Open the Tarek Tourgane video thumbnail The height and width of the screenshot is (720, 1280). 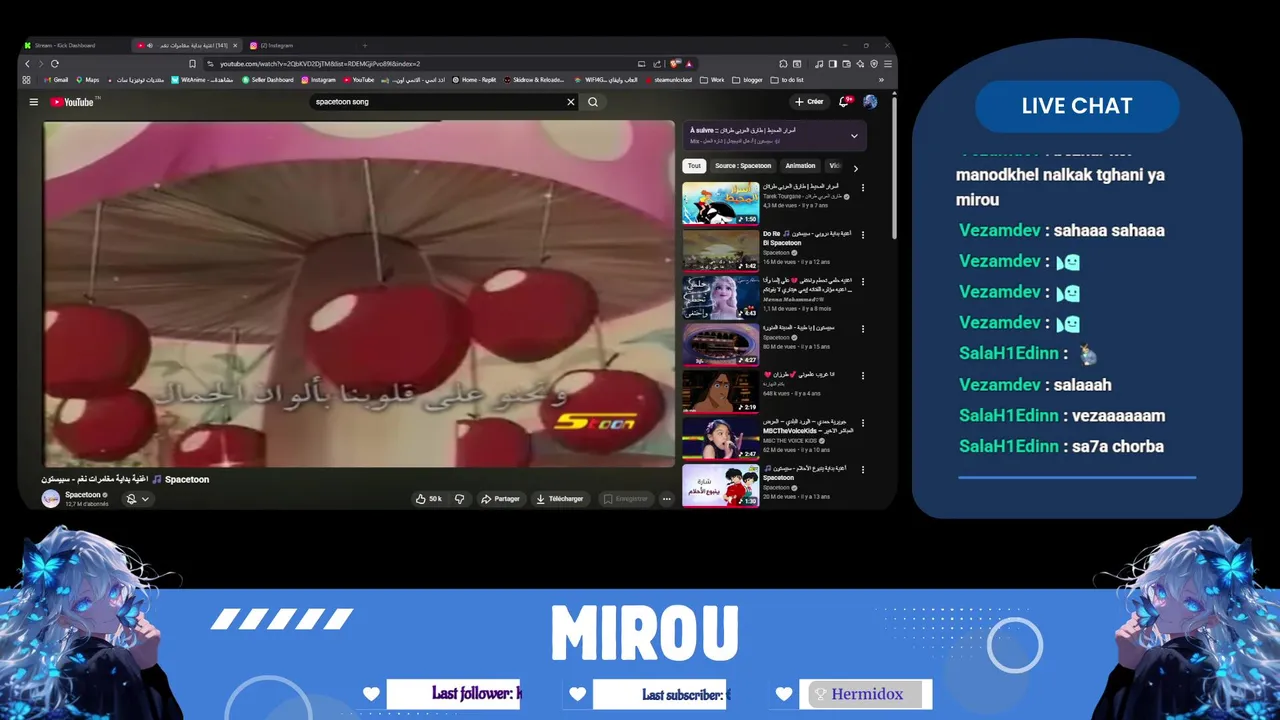coord(721,203)
